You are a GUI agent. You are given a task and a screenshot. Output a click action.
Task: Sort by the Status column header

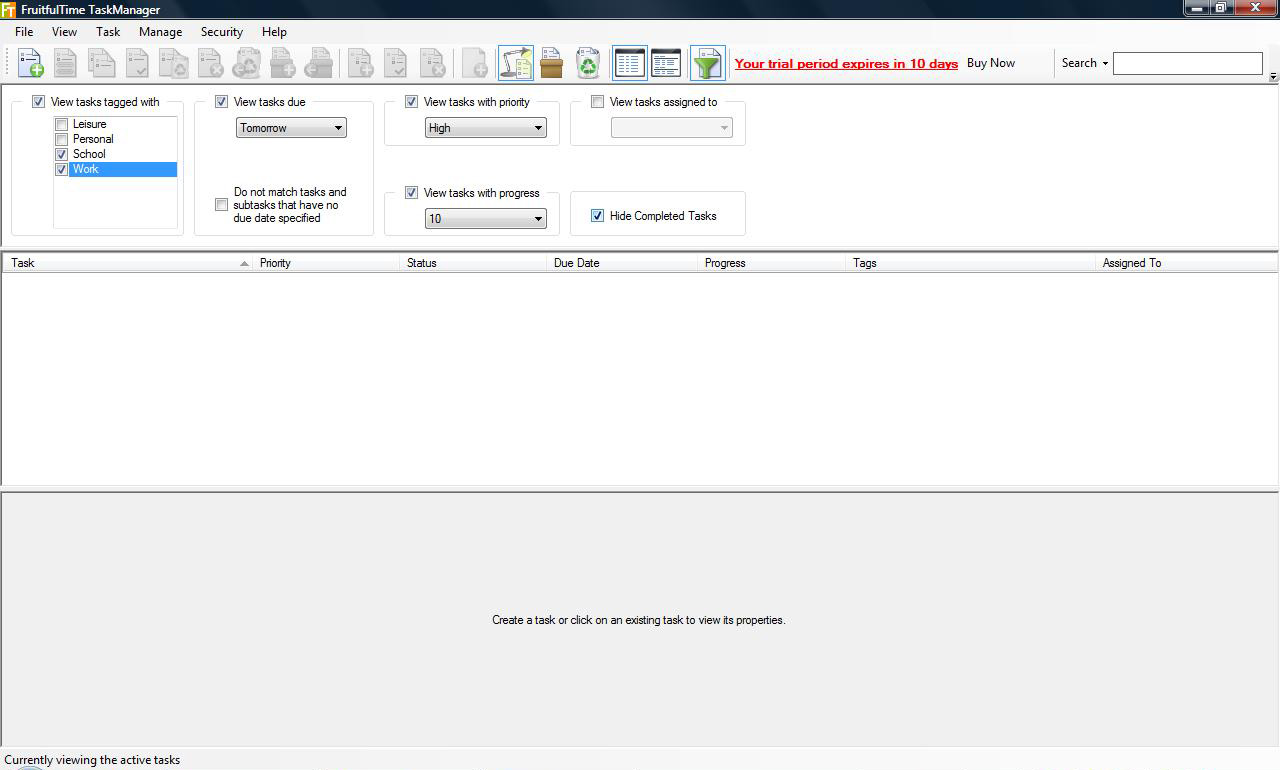(x=473, y=263)
